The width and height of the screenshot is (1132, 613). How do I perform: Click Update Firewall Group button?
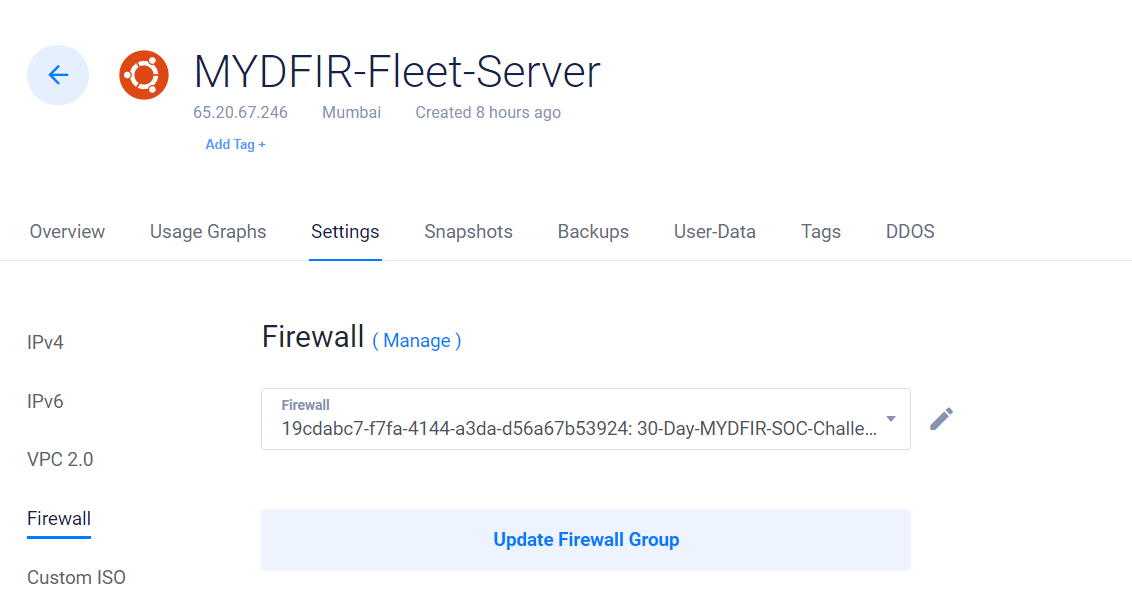[x=585, y=540]
